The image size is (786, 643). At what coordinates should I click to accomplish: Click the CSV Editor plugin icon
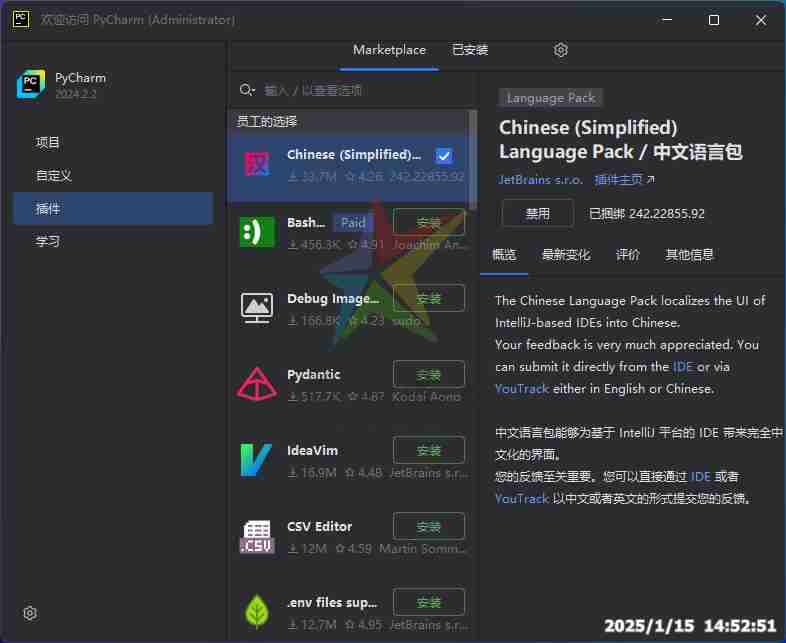pyautogui.click(x=257, y=536)
